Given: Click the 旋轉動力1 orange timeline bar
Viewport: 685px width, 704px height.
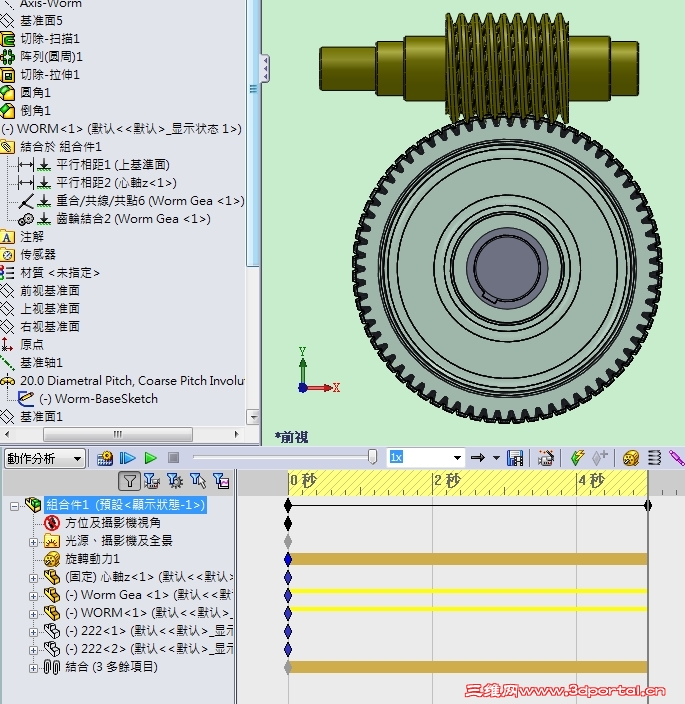Looking at the screenshot, I should (x=468, y=559).
